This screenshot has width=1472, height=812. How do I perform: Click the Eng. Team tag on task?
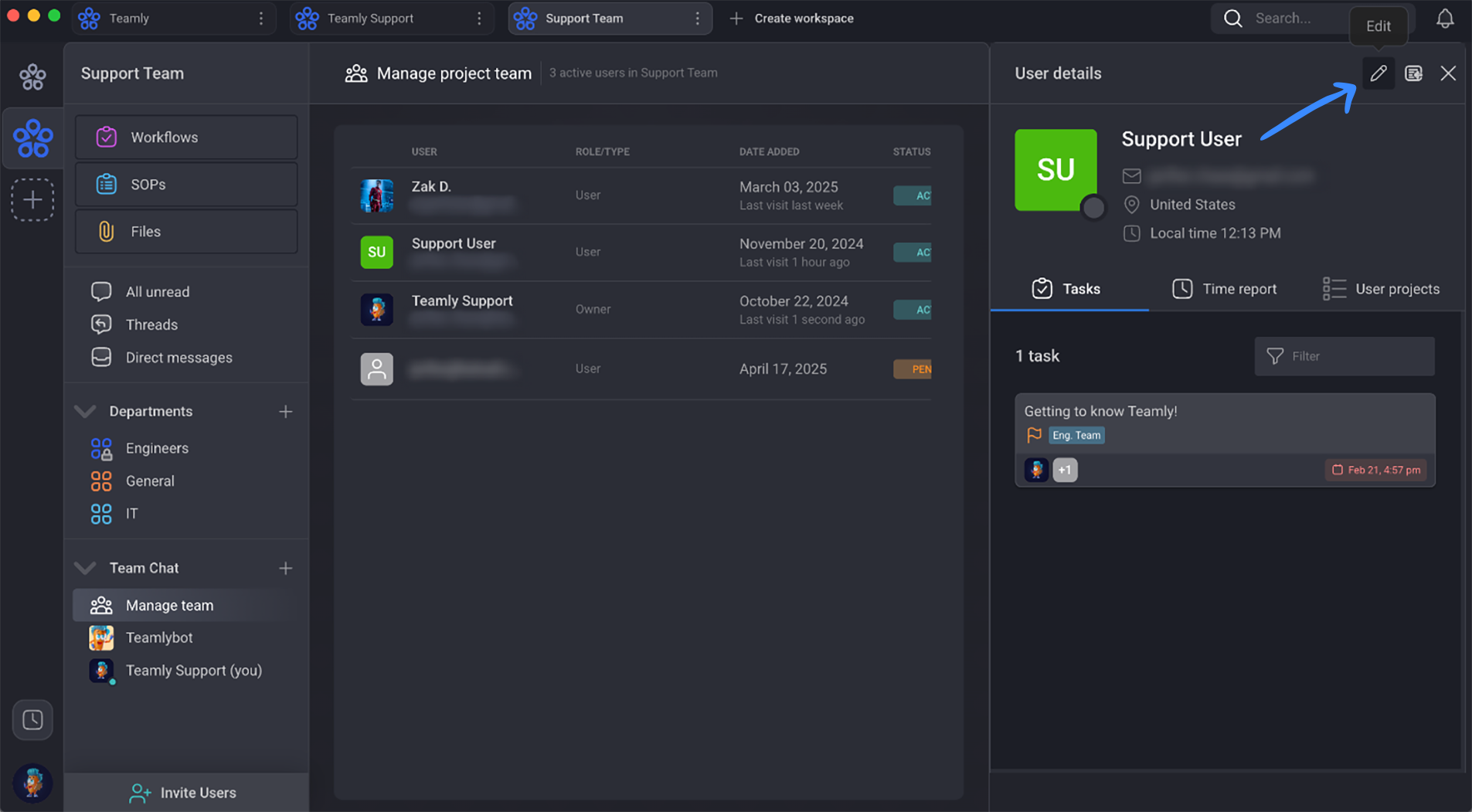(x=1076, y=436)
